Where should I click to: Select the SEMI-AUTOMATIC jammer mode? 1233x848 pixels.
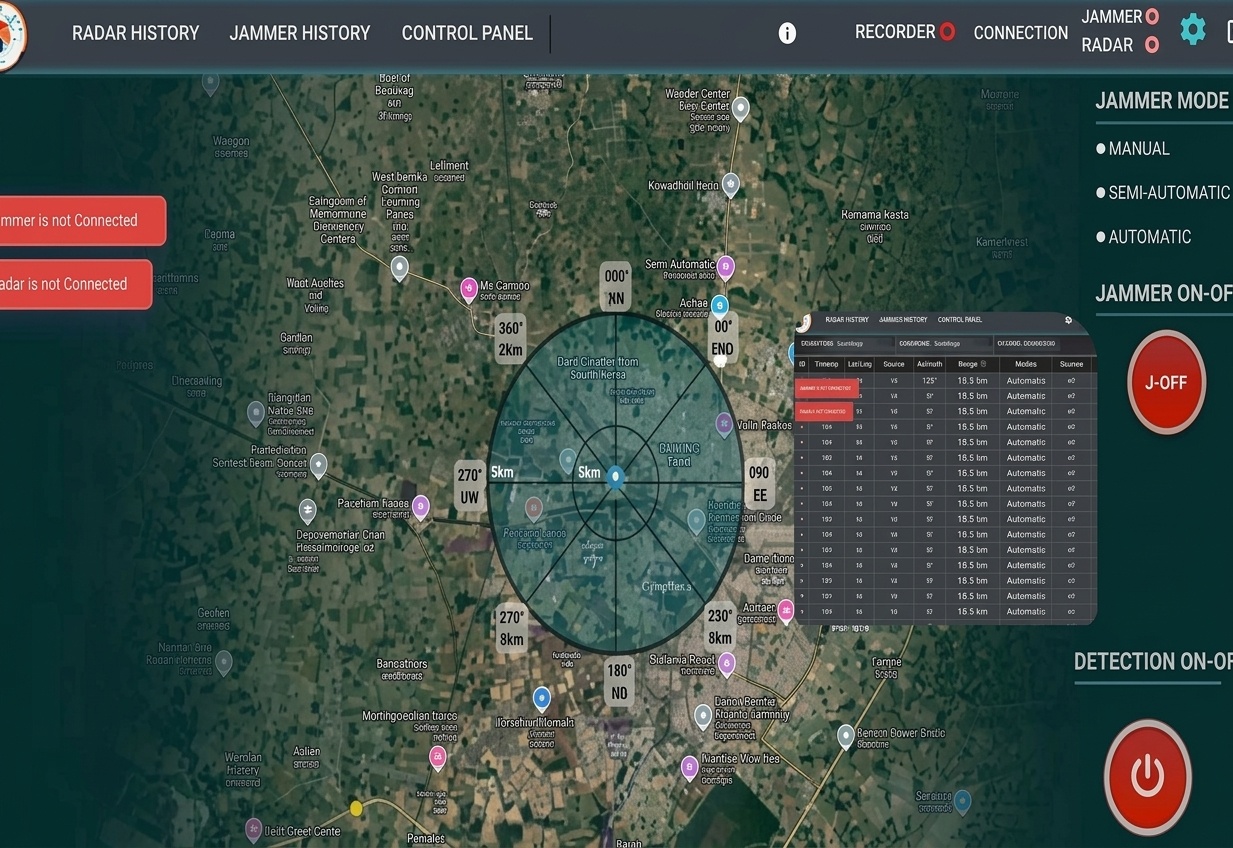pos(1163,193)
